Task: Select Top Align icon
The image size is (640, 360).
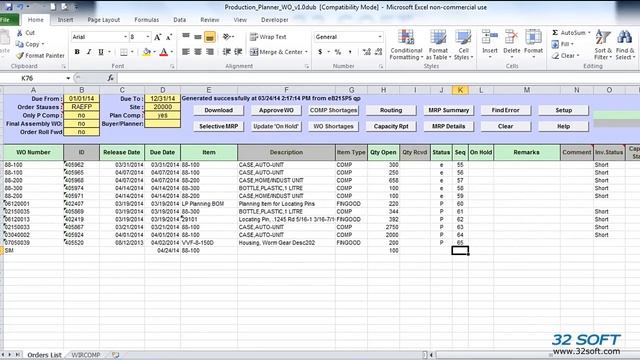Action: tap(186, 37)
